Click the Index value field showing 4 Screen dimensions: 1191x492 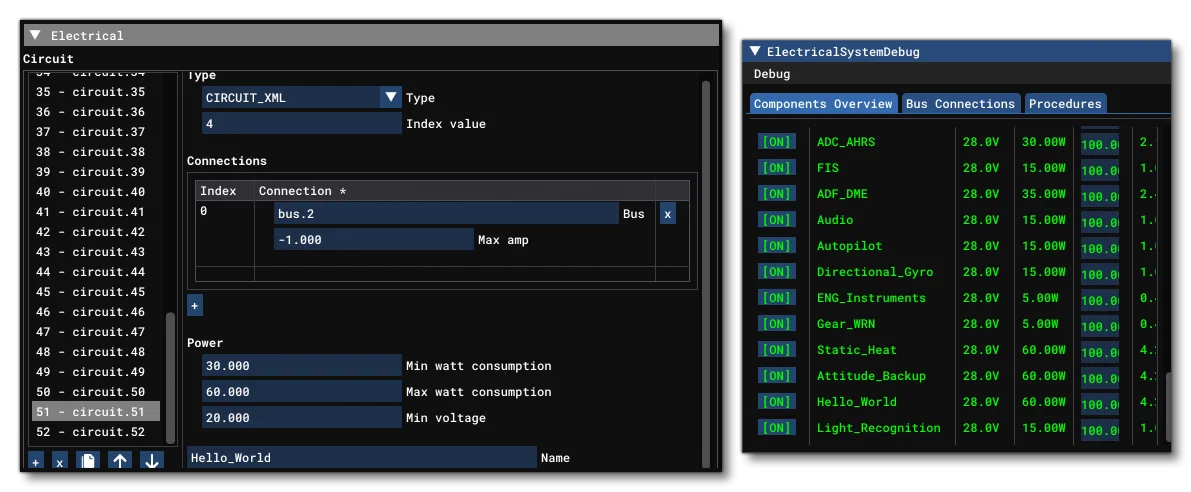point(302,123)
